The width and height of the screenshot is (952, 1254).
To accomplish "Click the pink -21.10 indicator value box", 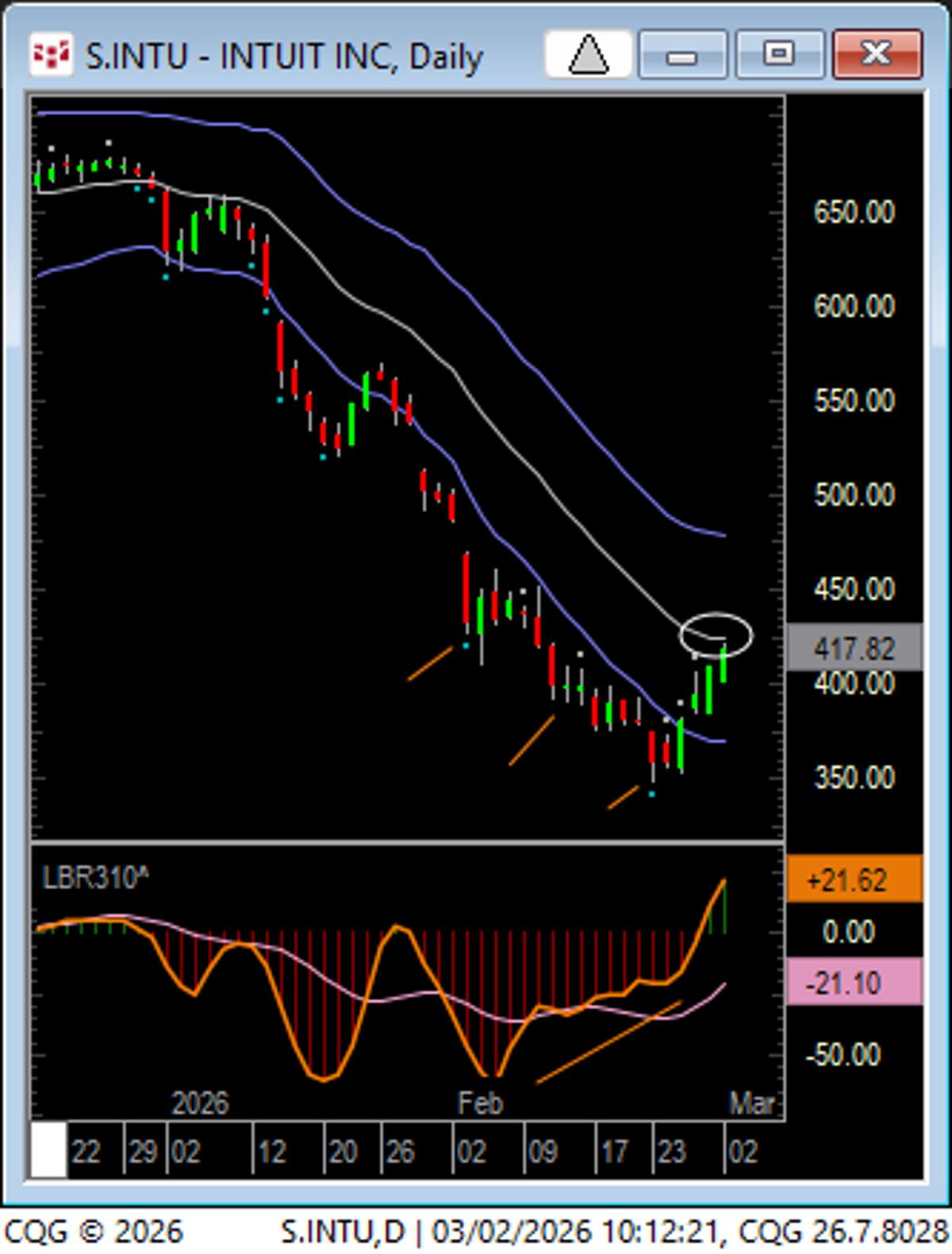I will click(854, 983).
